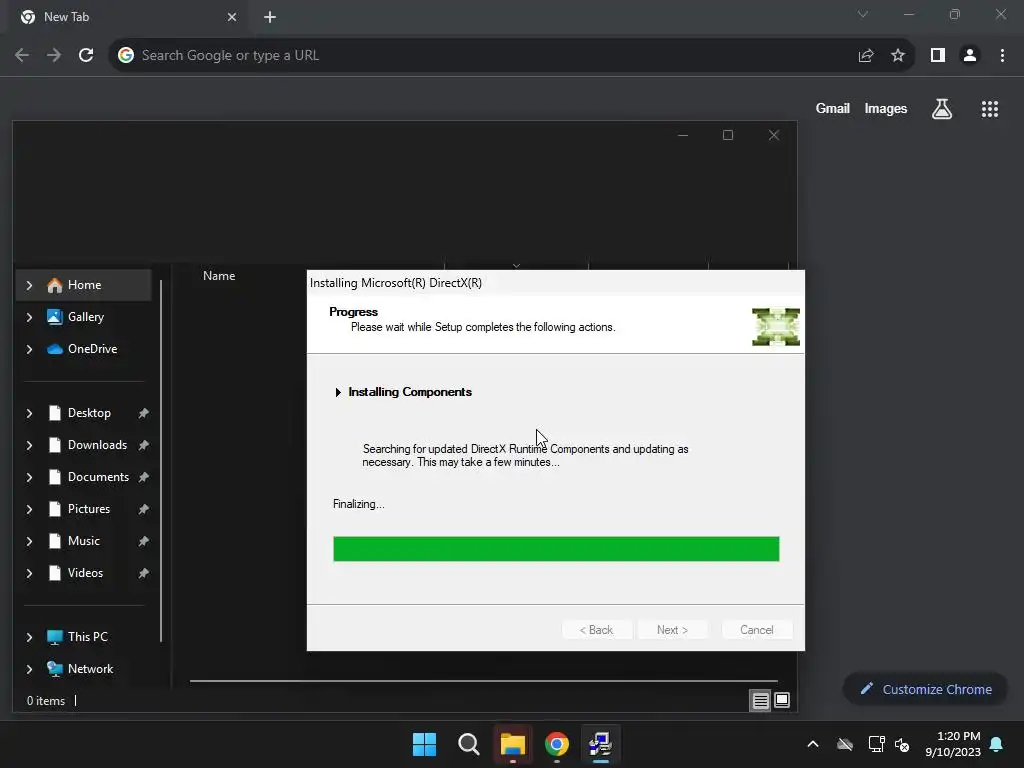Click Cancel in the DirectX installer
The width and height of the screenshot is (1024, 768).
tap(756, 630)
